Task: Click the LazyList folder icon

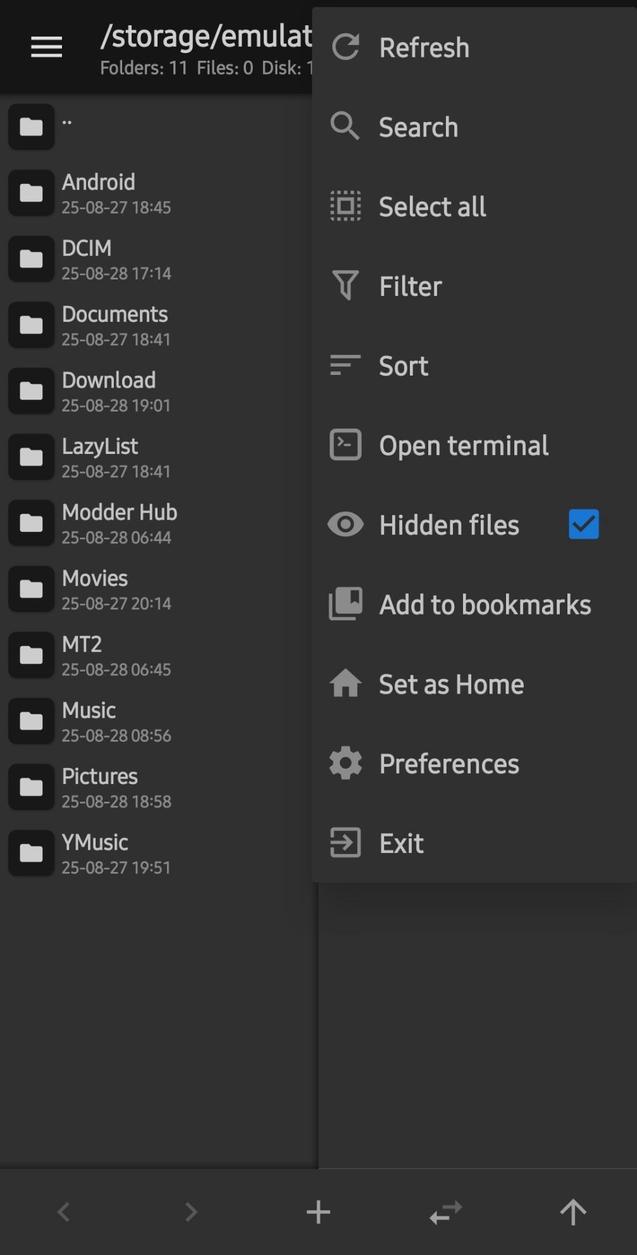Action: (x=31, y=457)
